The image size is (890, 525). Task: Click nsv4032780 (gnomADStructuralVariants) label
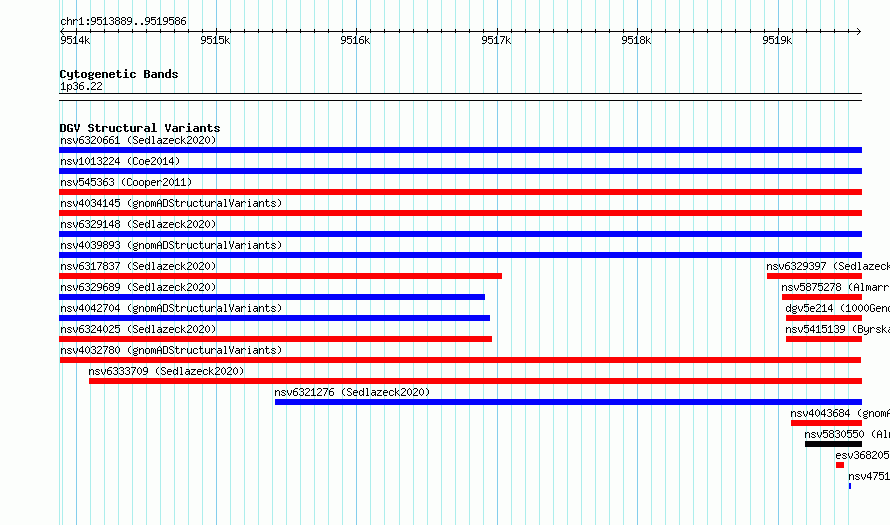(171, 350)
